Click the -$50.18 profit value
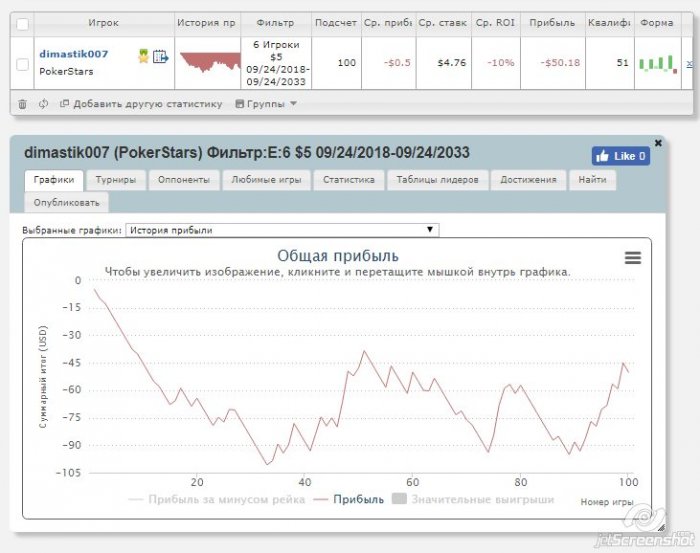This screenshot has width=700, height=553. pyautogui.click(x=560, y=63)
